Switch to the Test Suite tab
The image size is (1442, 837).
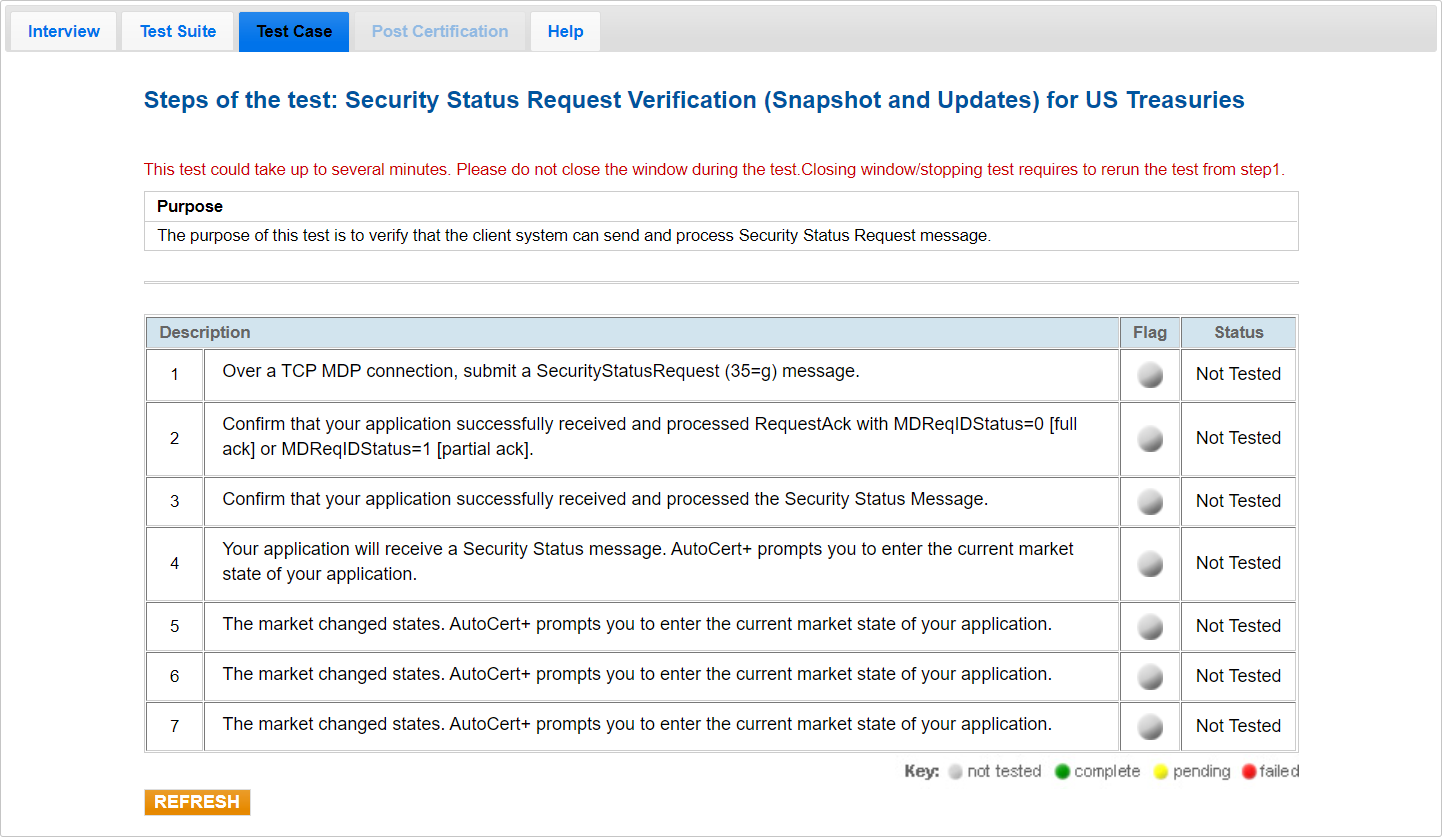click(178, 32)
